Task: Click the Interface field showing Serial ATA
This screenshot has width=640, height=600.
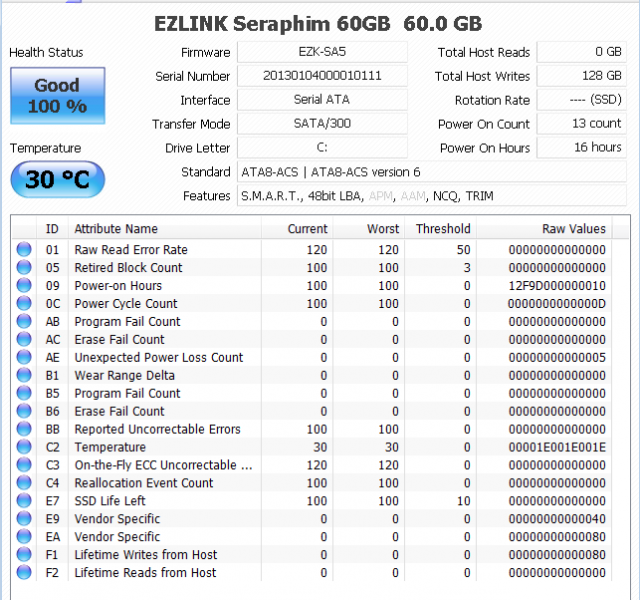Action: click(322, 100)
